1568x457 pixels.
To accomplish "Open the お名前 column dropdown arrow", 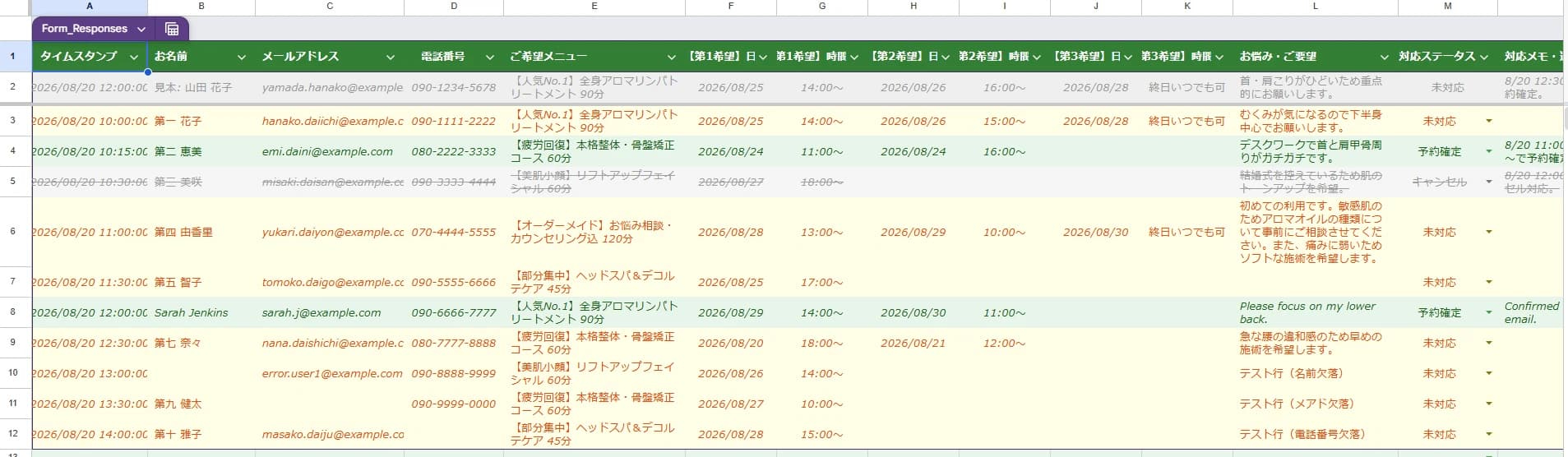I will click(x=242, y=57).
